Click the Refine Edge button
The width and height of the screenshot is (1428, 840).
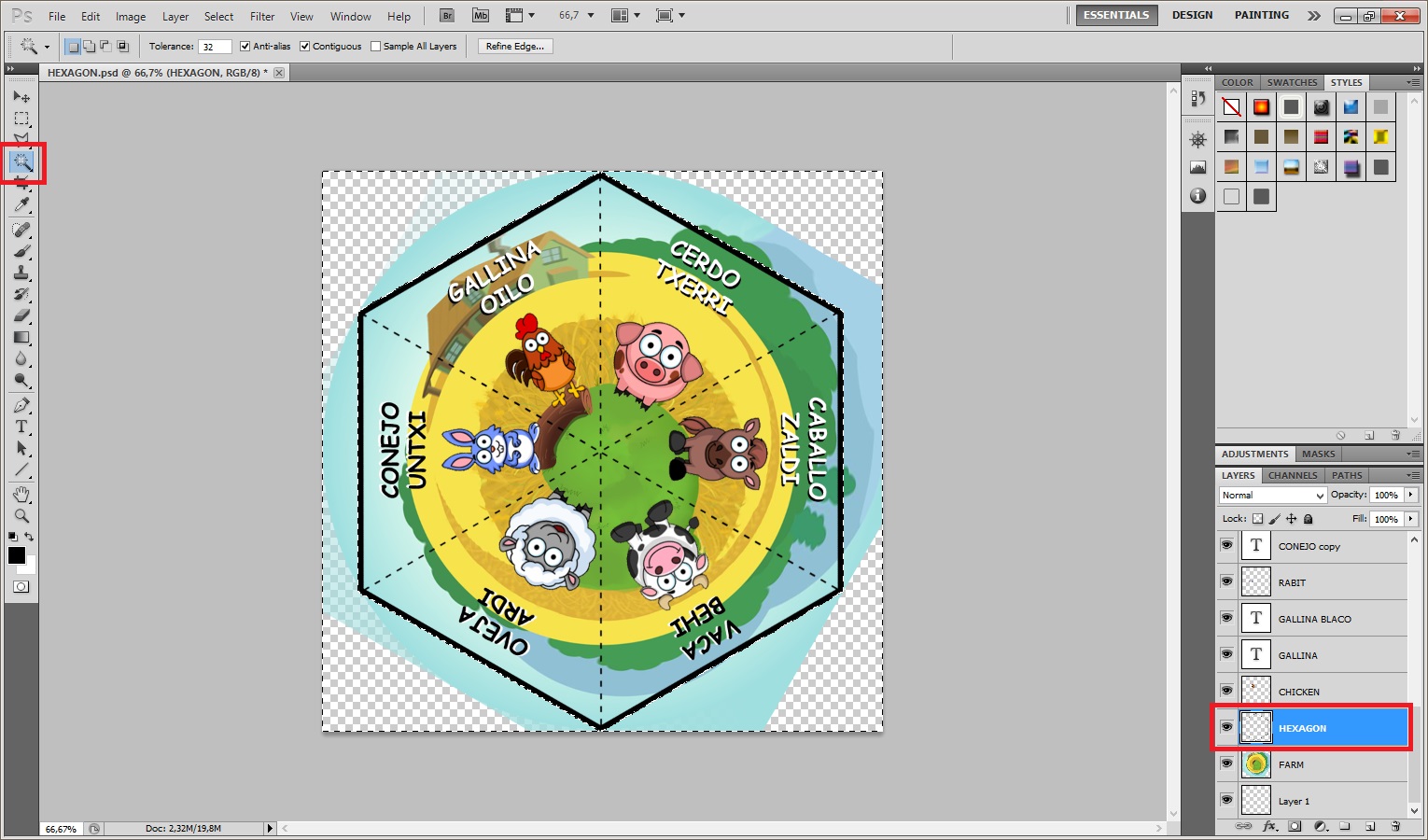515,46
